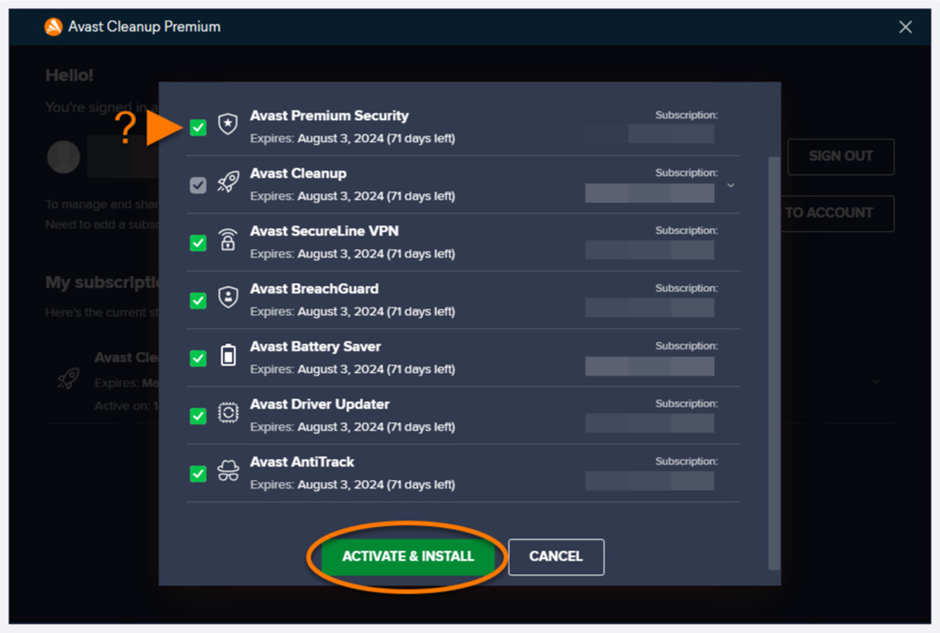Image resolution: width=940 pixels, height=633 pixels.
Task: Expand the Avast Cleanup subscription chevron
Action: click(731, 186)
